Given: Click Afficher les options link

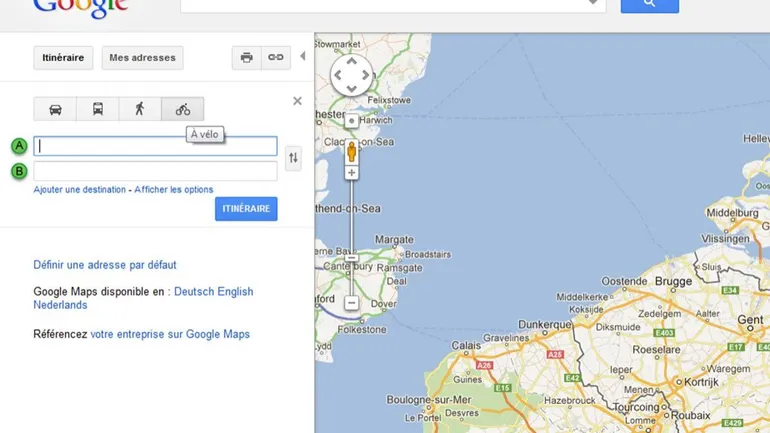Looking at the screenshot, I should (x=174, y=189).
